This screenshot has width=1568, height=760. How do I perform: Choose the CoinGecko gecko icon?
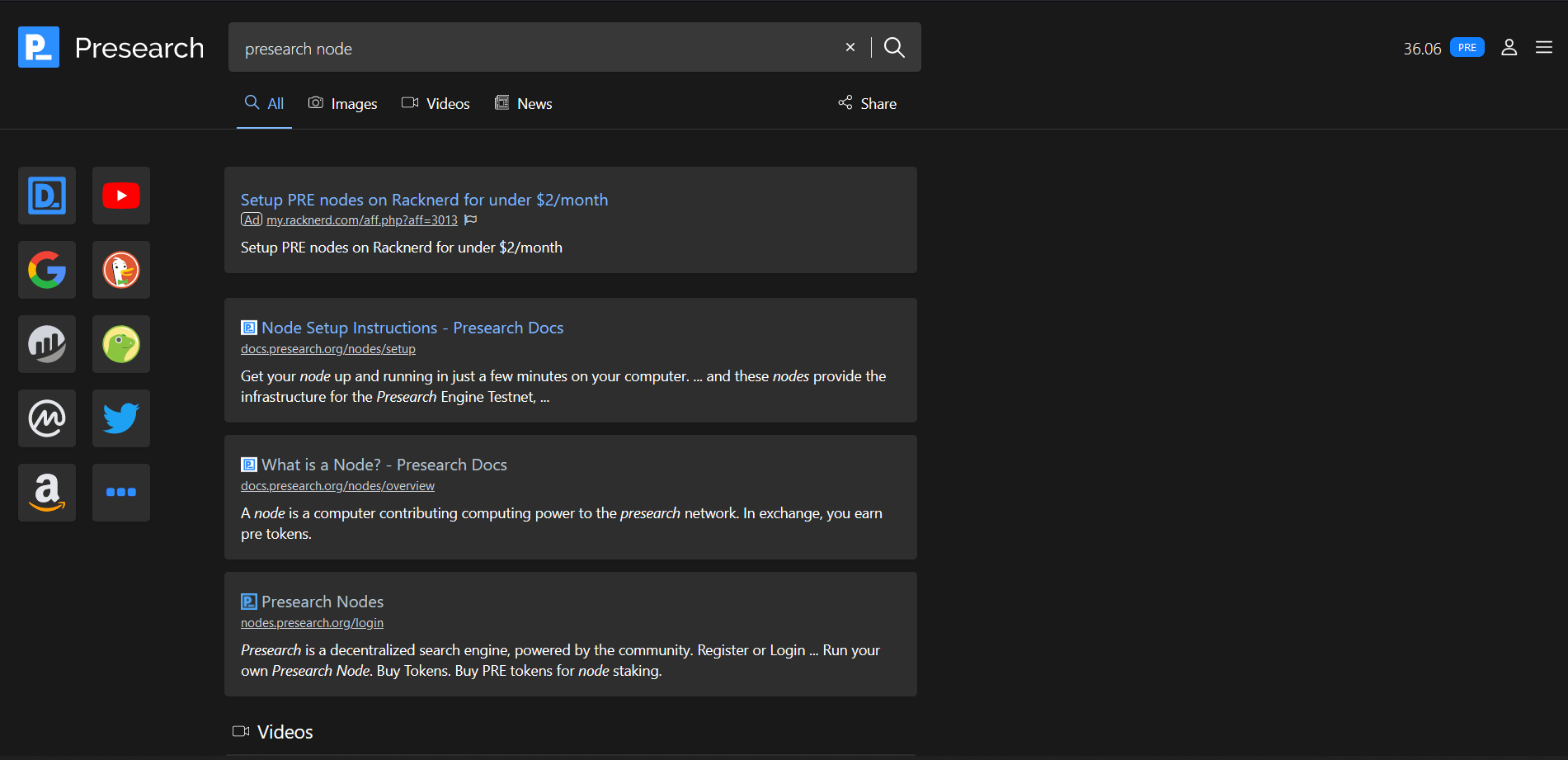pos(121,344)
